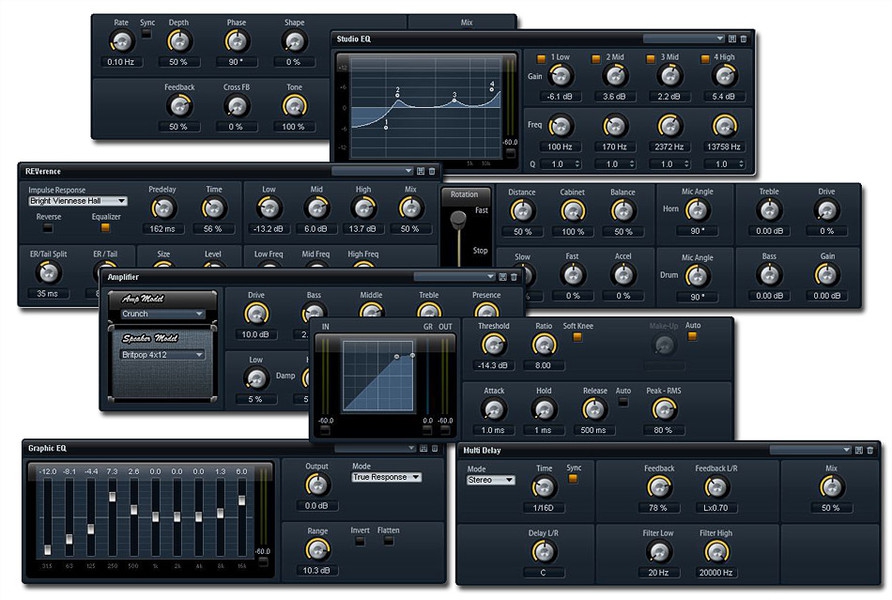Open the Multi Delay Stereo mode dropdown
The height and width of the screenshot is (600, 892).
pos(491,480)
